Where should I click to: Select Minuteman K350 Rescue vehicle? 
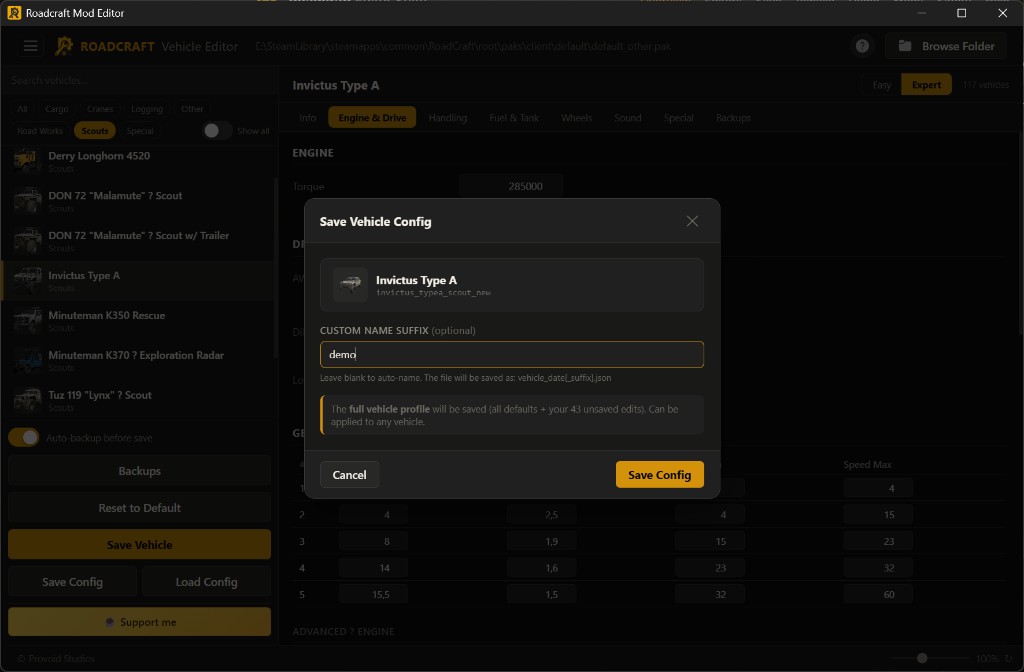tap(137, 320)
